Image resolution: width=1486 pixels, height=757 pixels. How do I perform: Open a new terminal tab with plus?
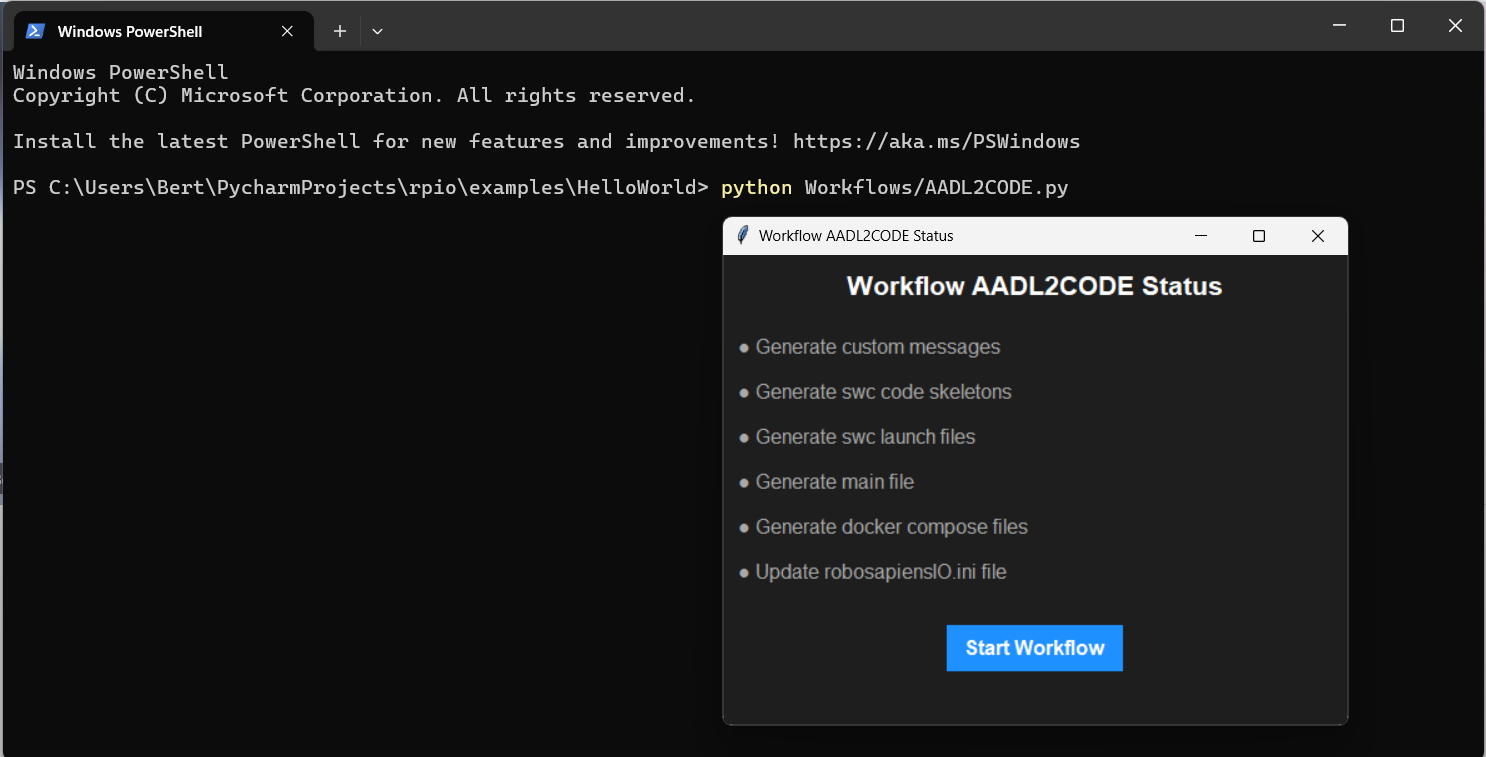click(340, 31)
